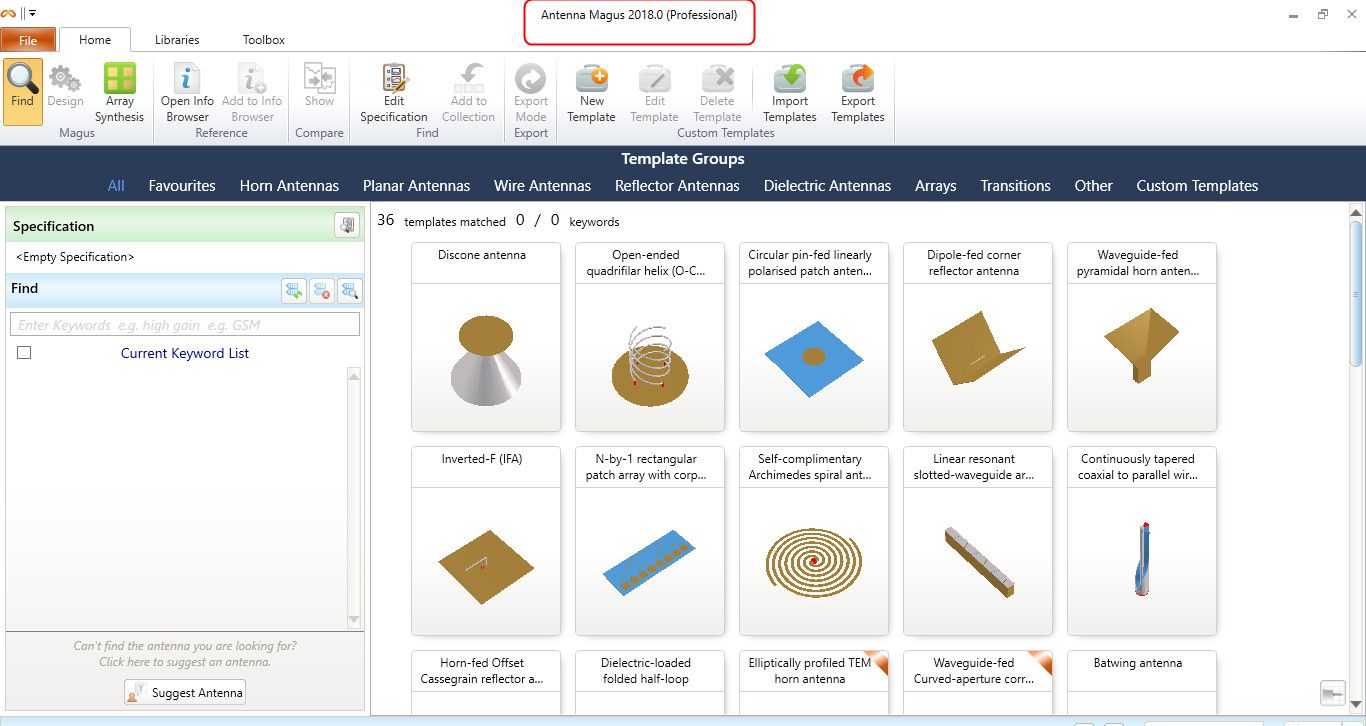Select Dipole-fed corner reflector antenna template

click(978, 337)
